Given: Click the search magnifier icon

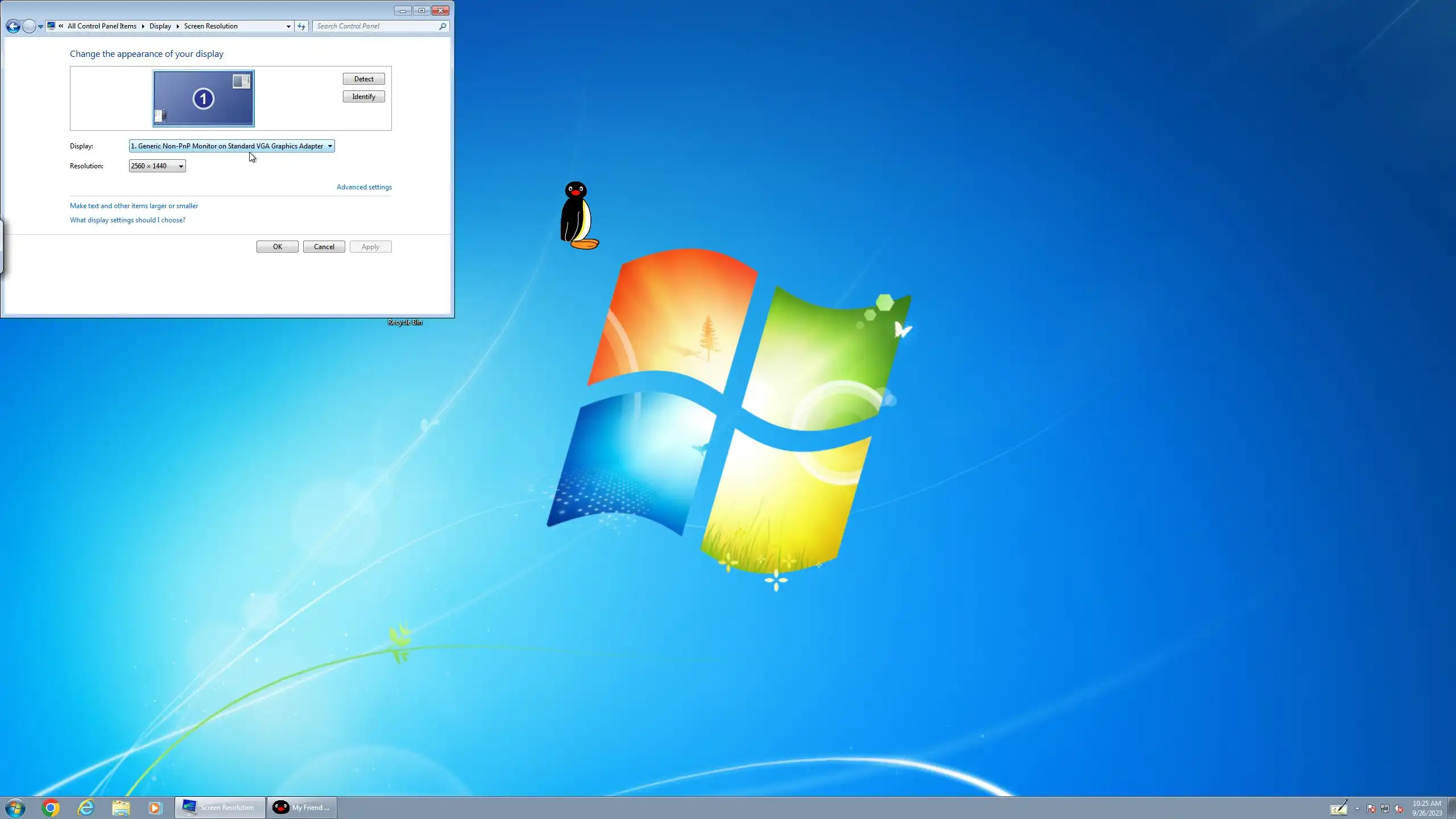Looking at the screenshot, I should (x=442, y=26).
